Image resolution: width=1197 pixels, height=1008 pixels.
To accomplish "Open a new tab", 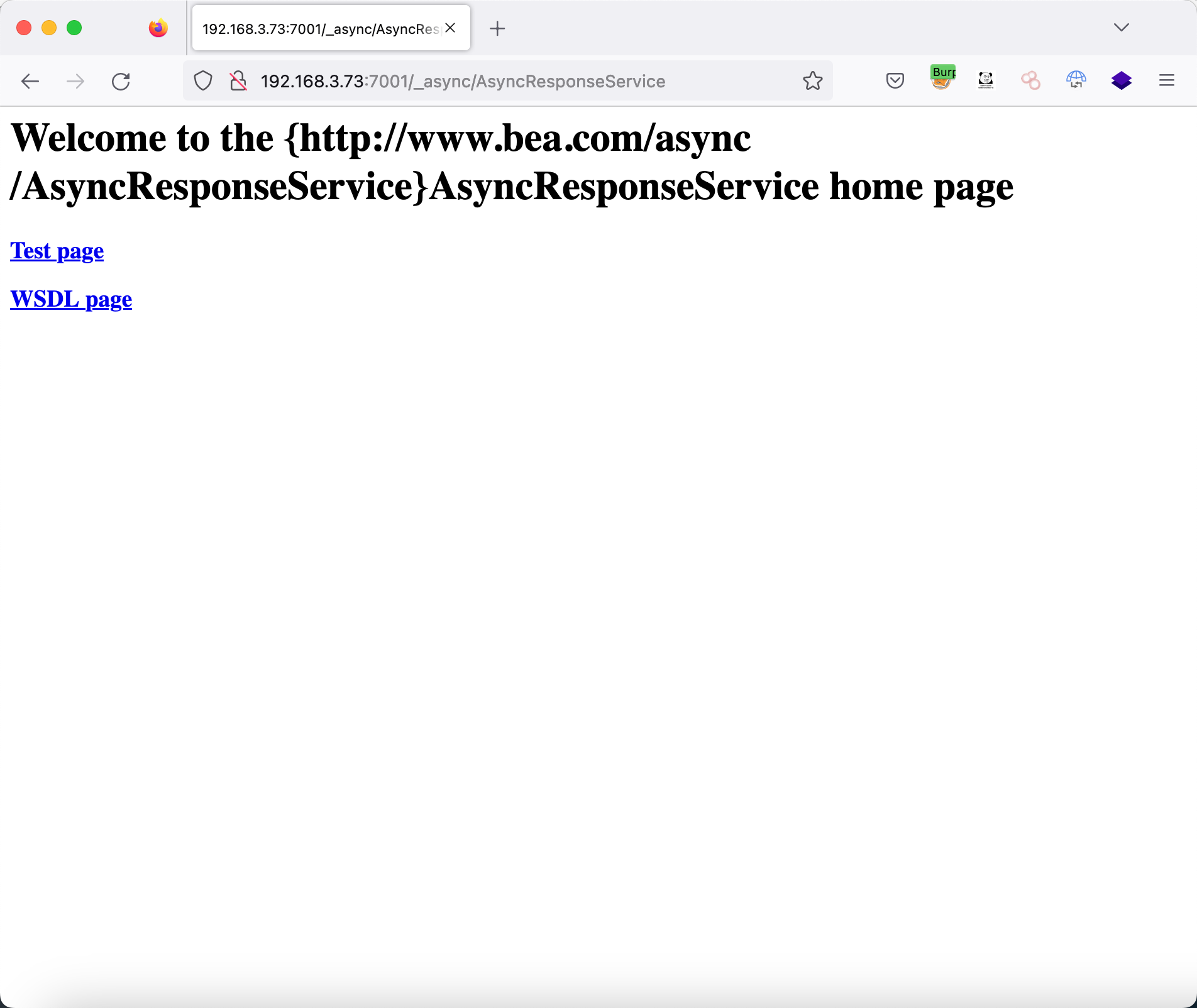I will click(x=497, y=28).
